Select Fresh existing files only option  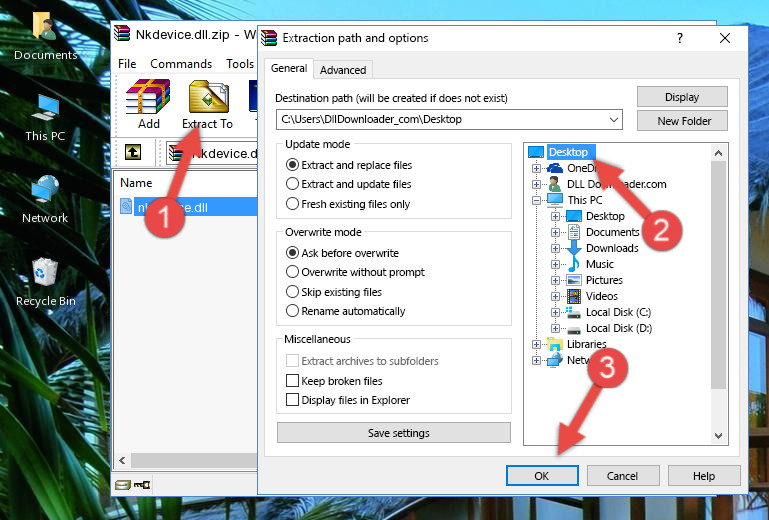click(348, 204)
